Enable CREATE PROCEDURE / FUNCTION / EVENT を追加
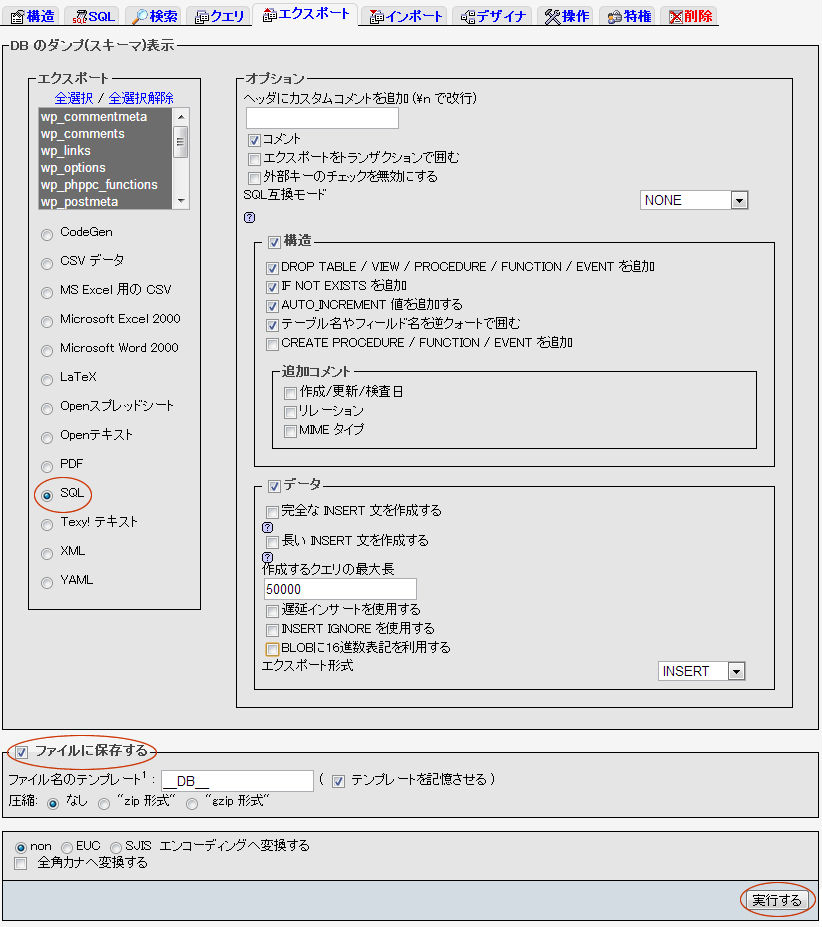 272,344
